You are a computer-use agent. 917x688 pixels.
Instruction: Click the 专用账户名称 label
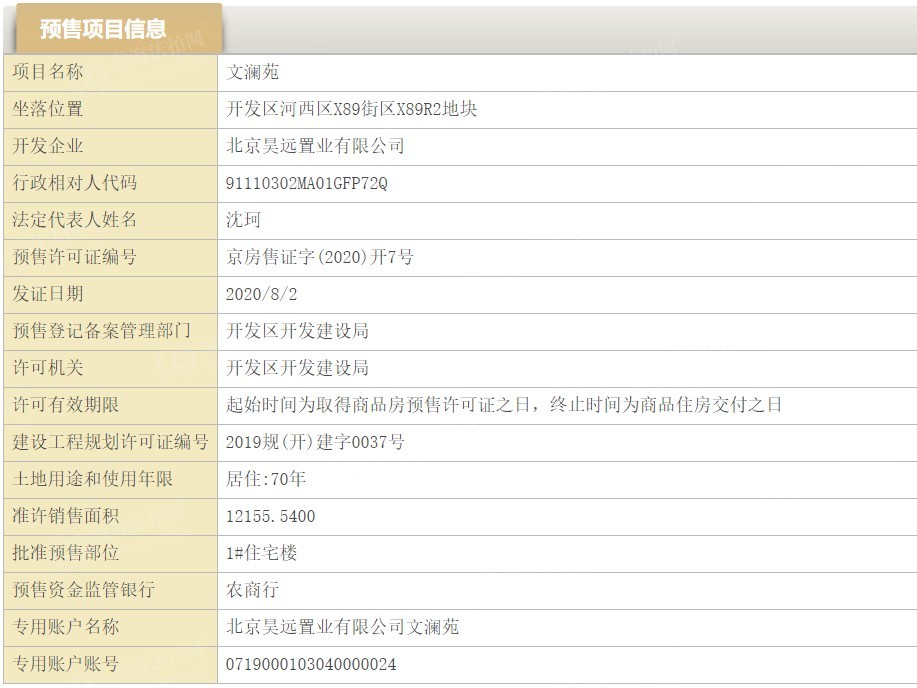pyautogui.click(x=66, y=627)
